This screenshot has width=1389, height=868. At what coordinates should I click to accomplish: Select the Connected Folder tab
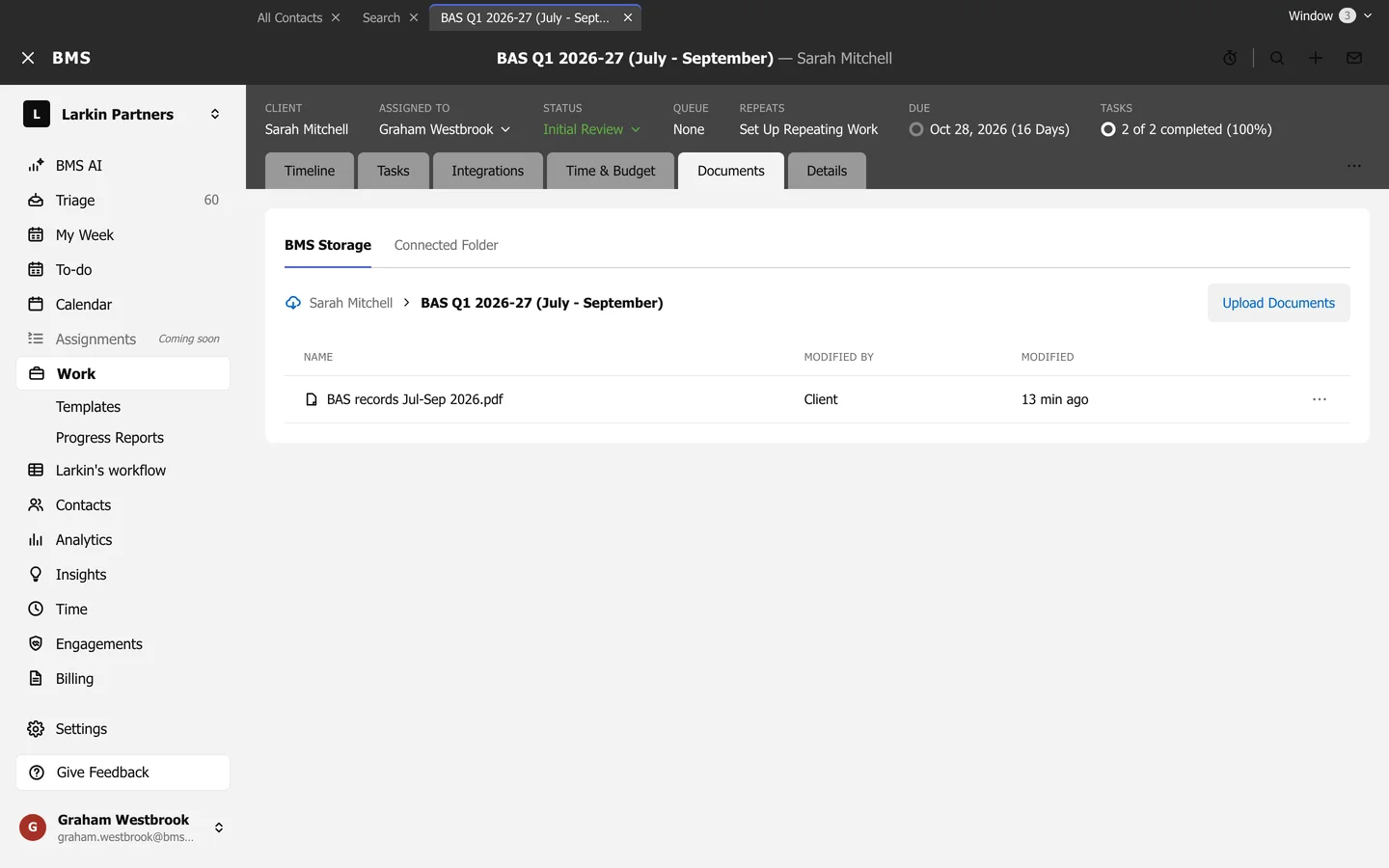(446, 245)
